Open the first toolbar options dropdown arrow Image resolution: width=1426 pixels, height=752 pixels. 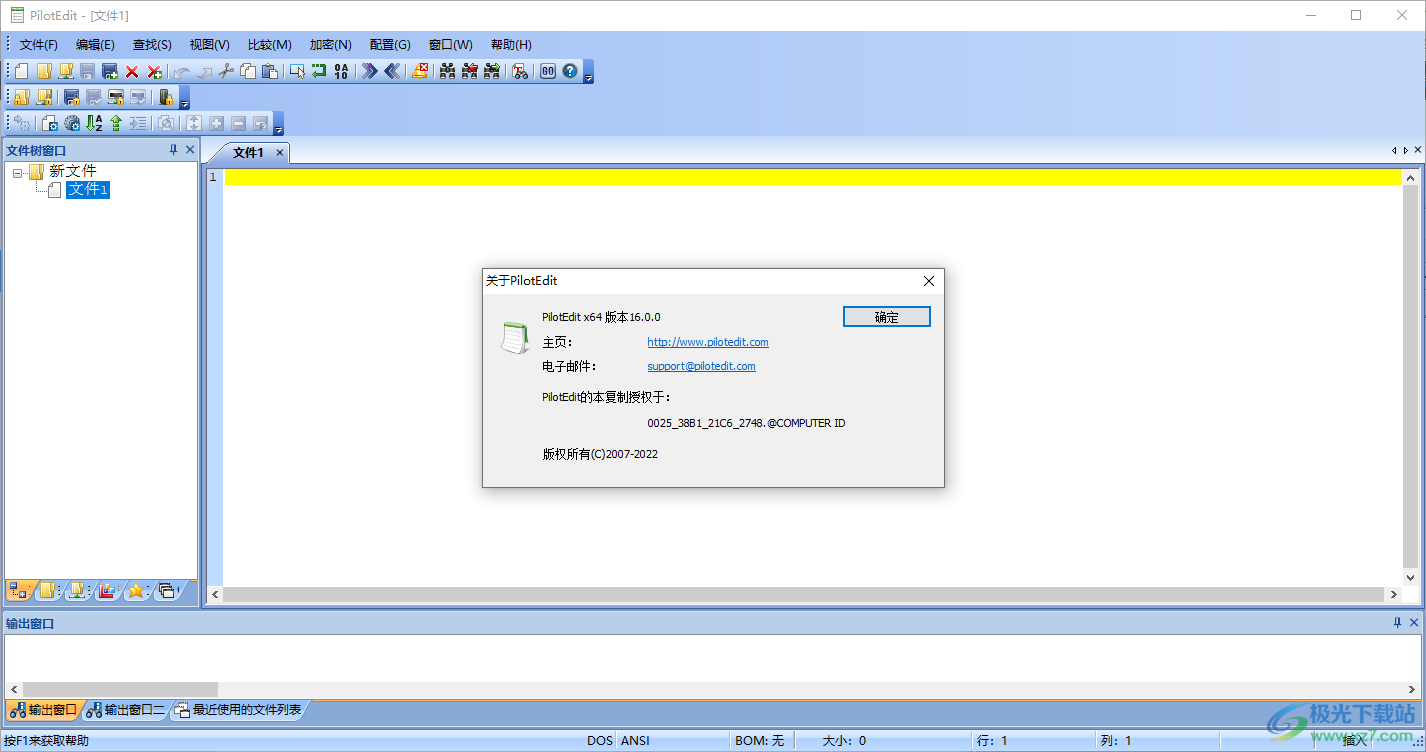click(589, 72)
